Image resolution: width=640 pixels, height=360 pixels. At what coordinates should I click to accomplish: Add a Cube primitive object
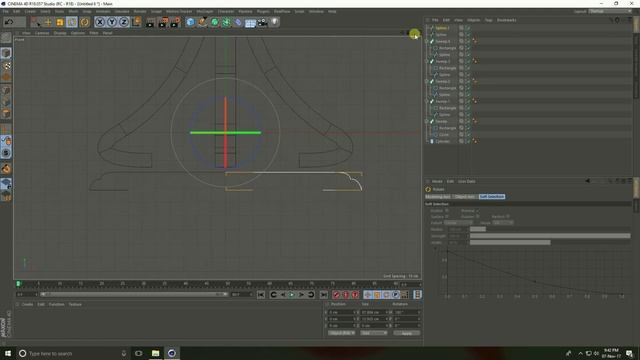(x=190, y=22)
